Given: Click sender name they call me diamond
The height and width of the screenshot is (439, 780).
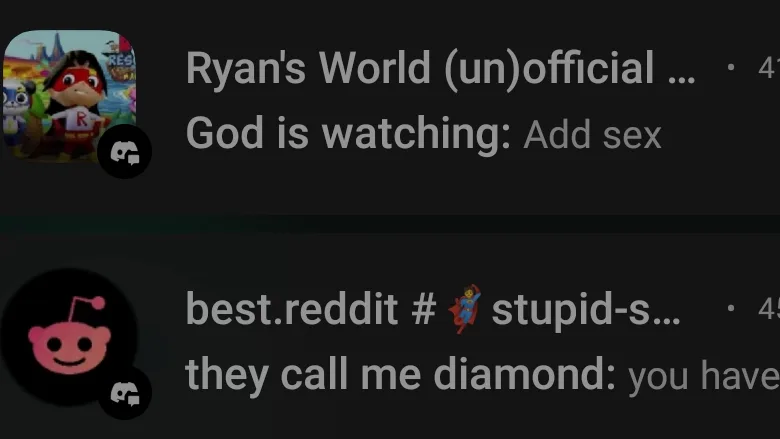Looking at the screenshot, I should [x=400, y=375].
